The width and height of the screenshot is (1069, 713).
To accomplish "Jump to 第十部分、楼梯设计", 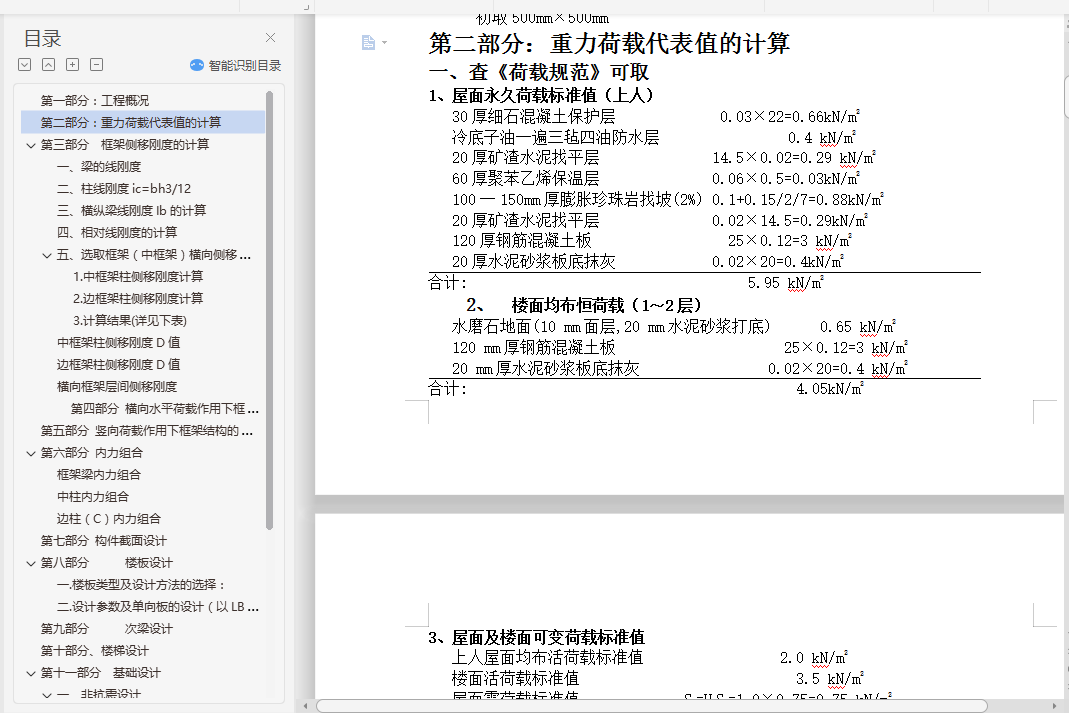I will click(x=95, y=651).
